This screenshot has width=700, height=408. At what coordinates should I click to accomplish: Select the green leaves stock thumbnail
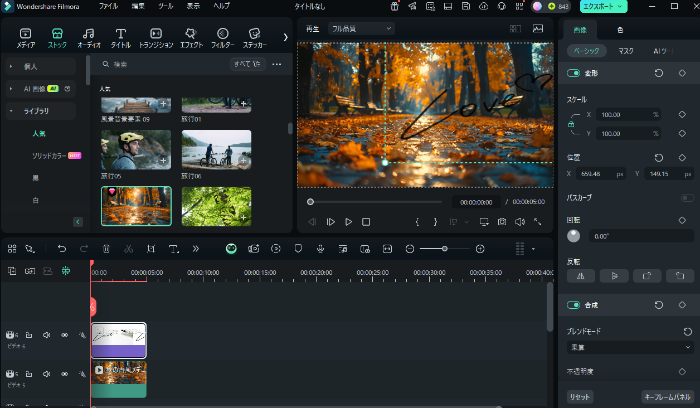(x=217, y=206)
